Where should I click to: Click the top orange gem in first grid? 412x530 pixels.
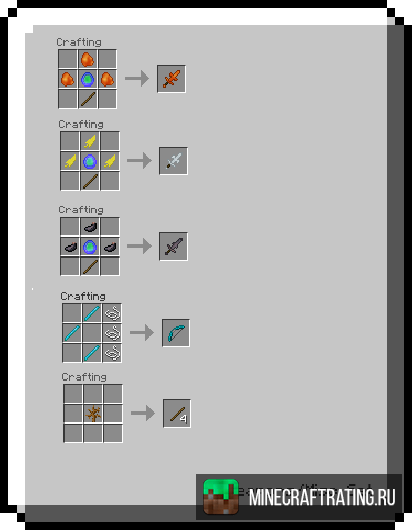(x=88, y=59)
